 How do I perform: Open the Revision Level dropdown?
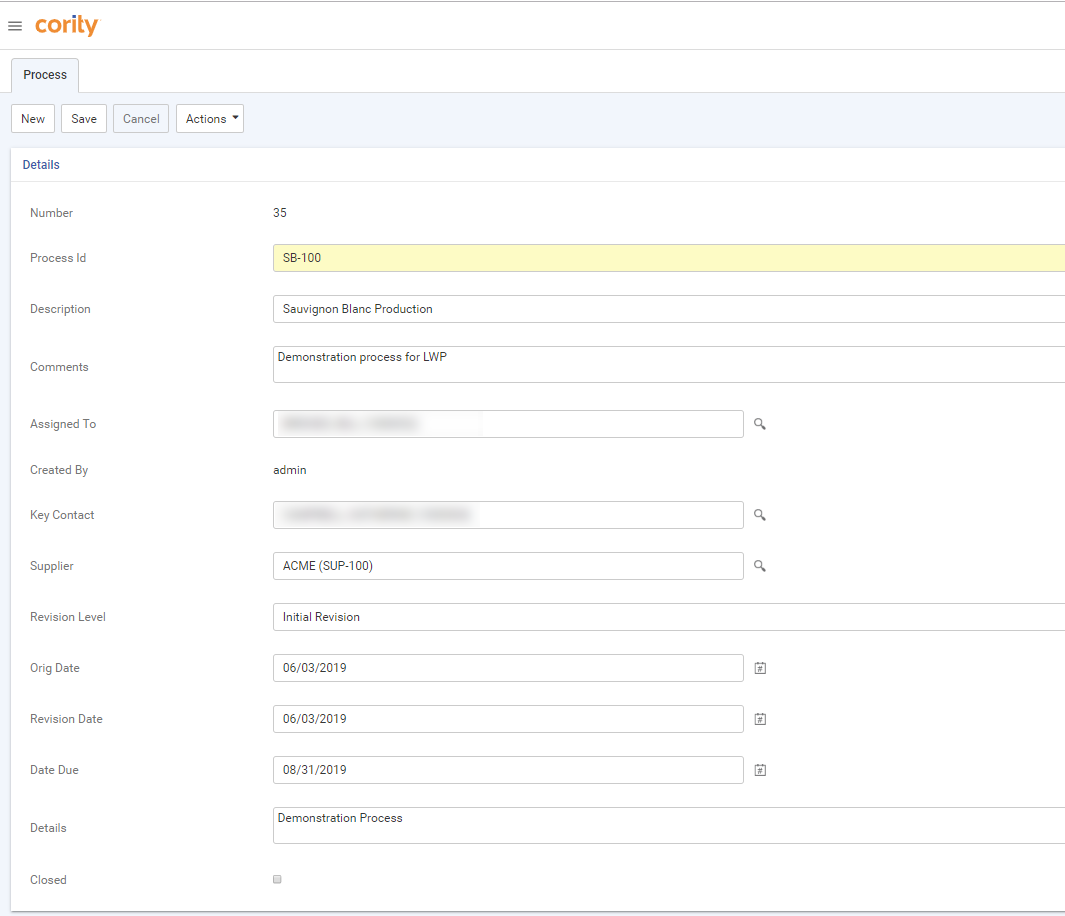[x=668, y=617]
